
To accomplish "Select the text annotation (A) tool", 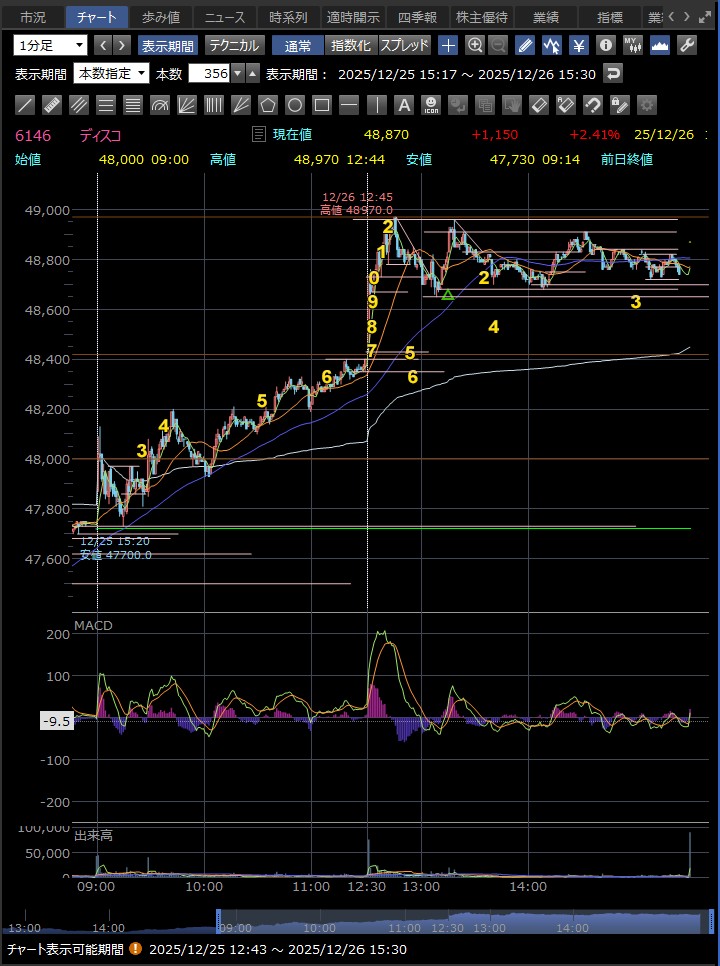I will 404,105.
